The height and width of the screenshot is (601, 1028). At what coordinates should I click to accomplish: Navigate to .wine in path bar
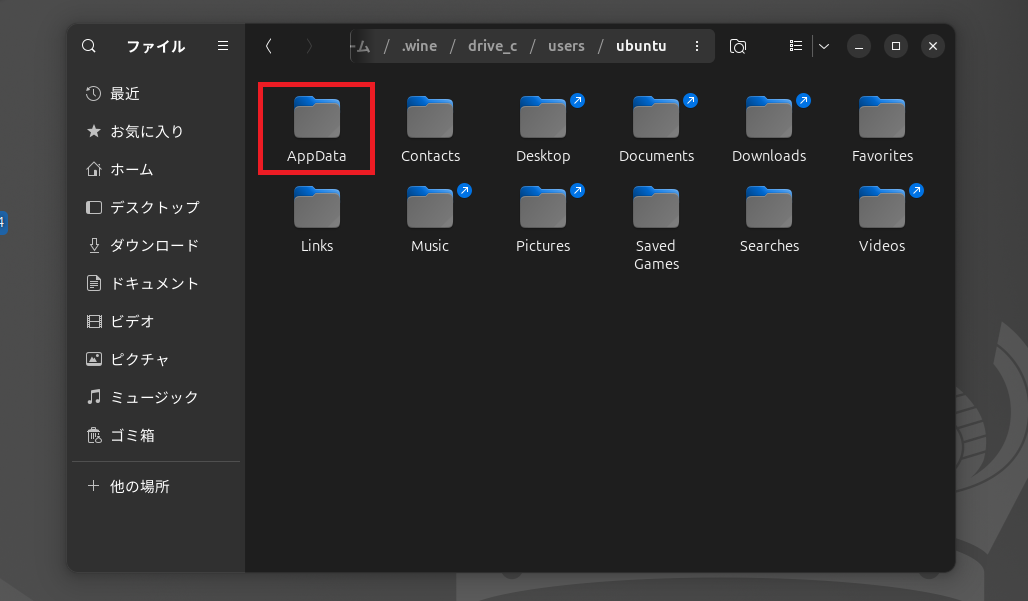[419, 46]
